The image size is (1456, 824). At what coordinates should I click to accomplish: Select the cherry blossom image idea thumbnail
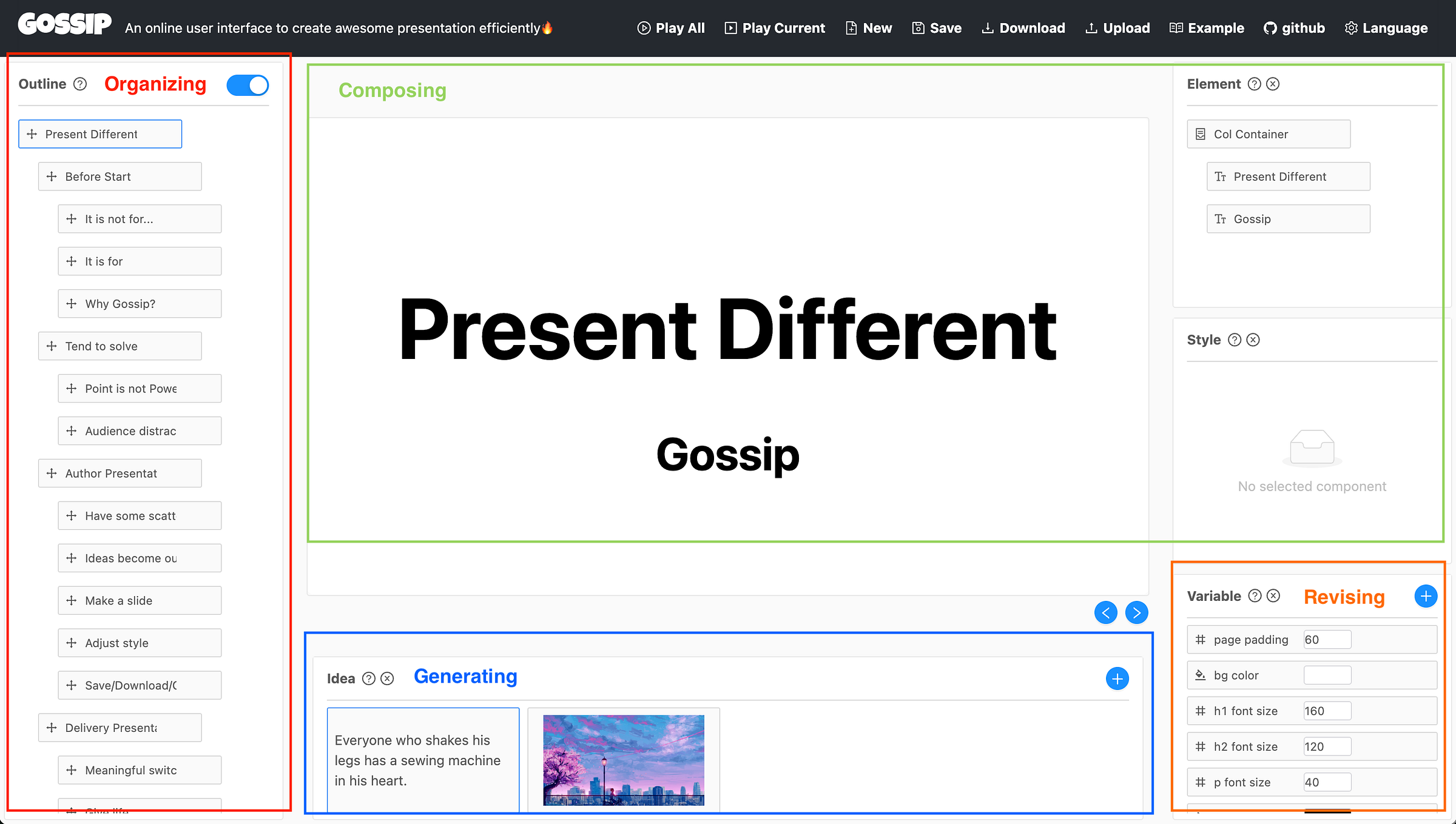pyautogui.click(x=624, y=760)
